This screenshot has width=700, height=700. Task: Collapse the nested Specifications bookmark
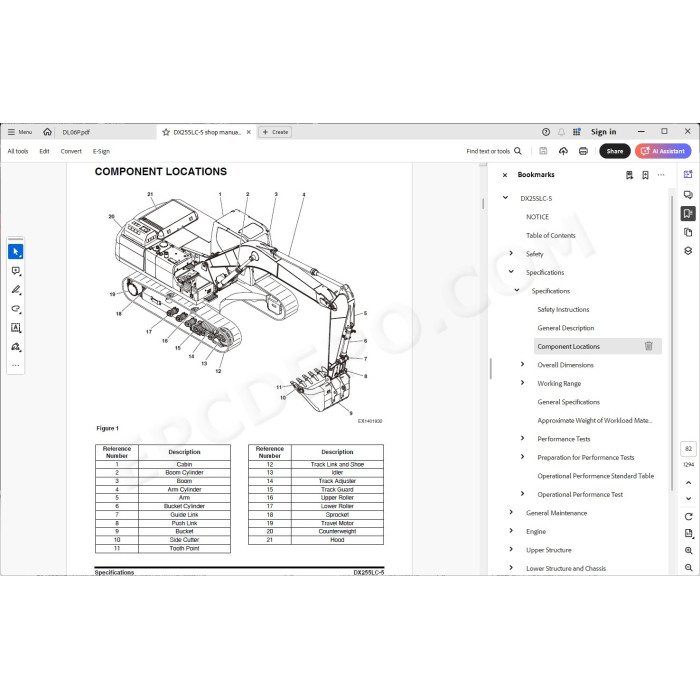[x=517, y=291]
